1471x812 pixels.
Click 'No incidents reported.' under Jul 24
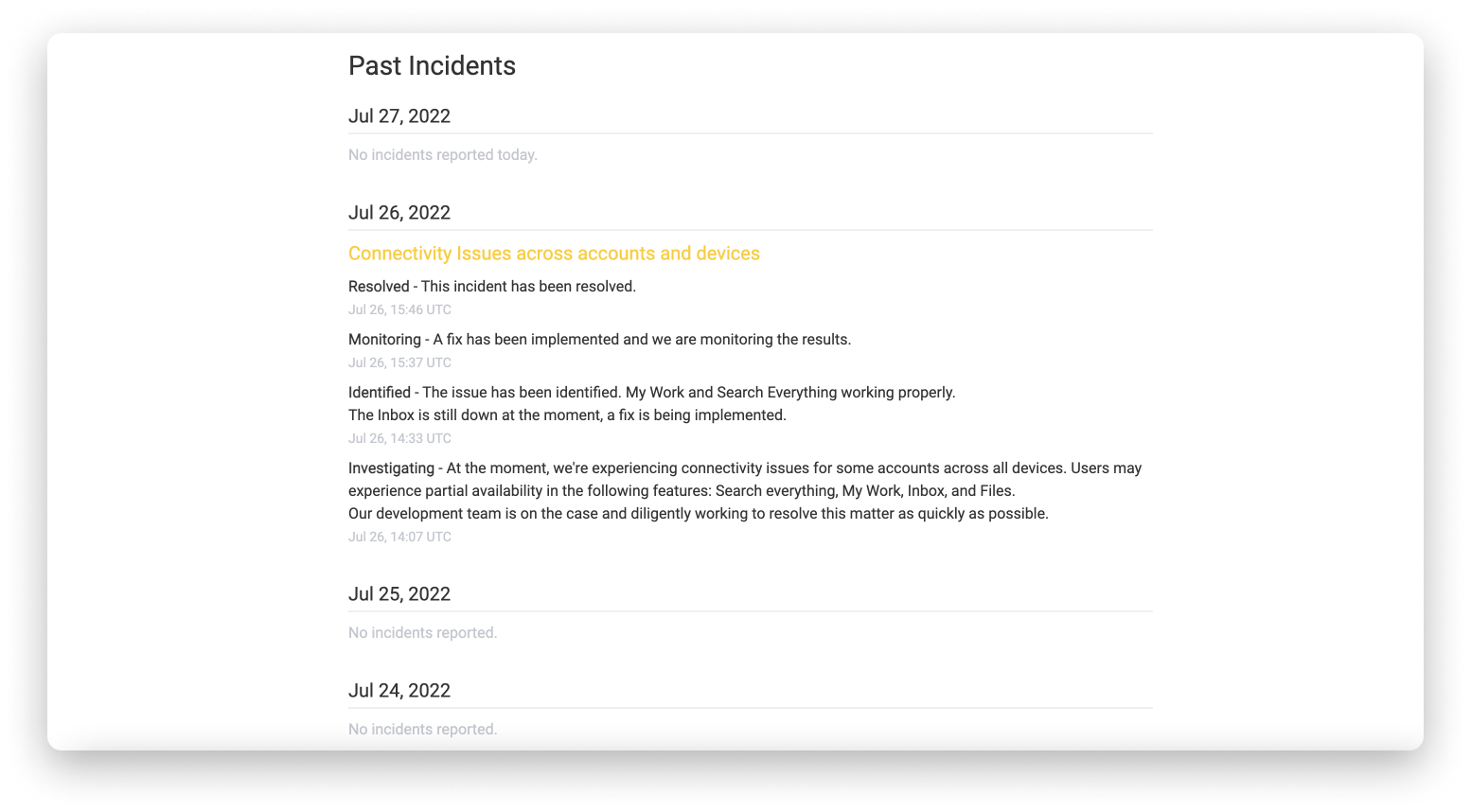(422, 730)
